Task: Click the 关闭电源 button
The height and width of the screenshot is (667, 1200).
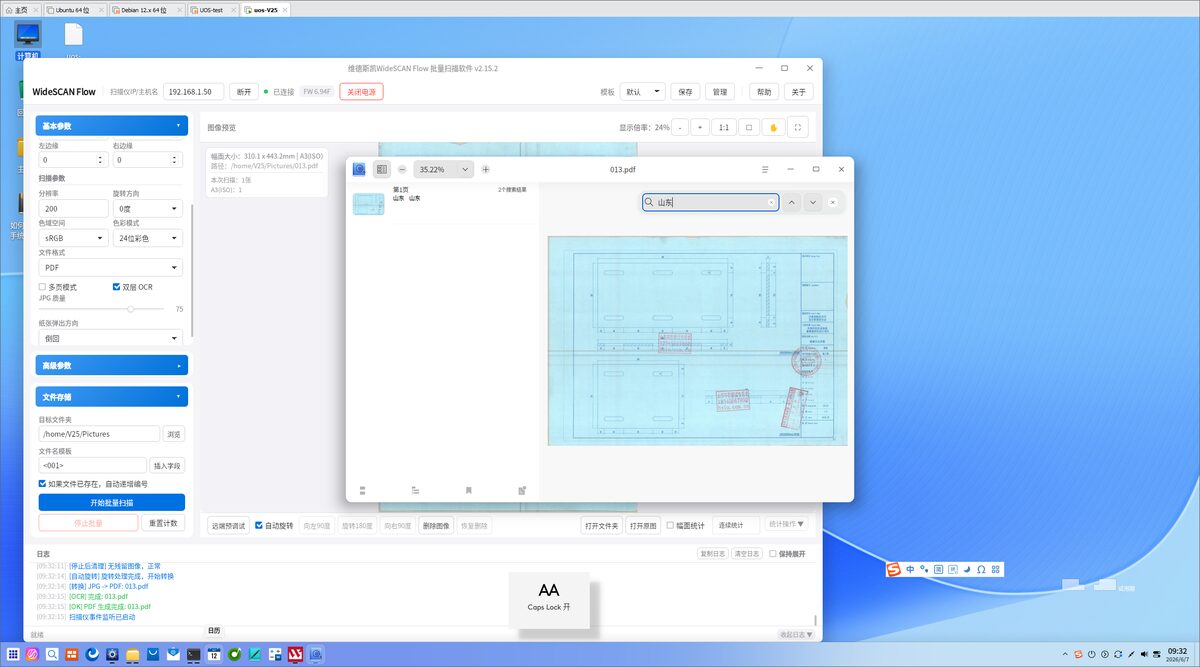Action: coord(361,91)
